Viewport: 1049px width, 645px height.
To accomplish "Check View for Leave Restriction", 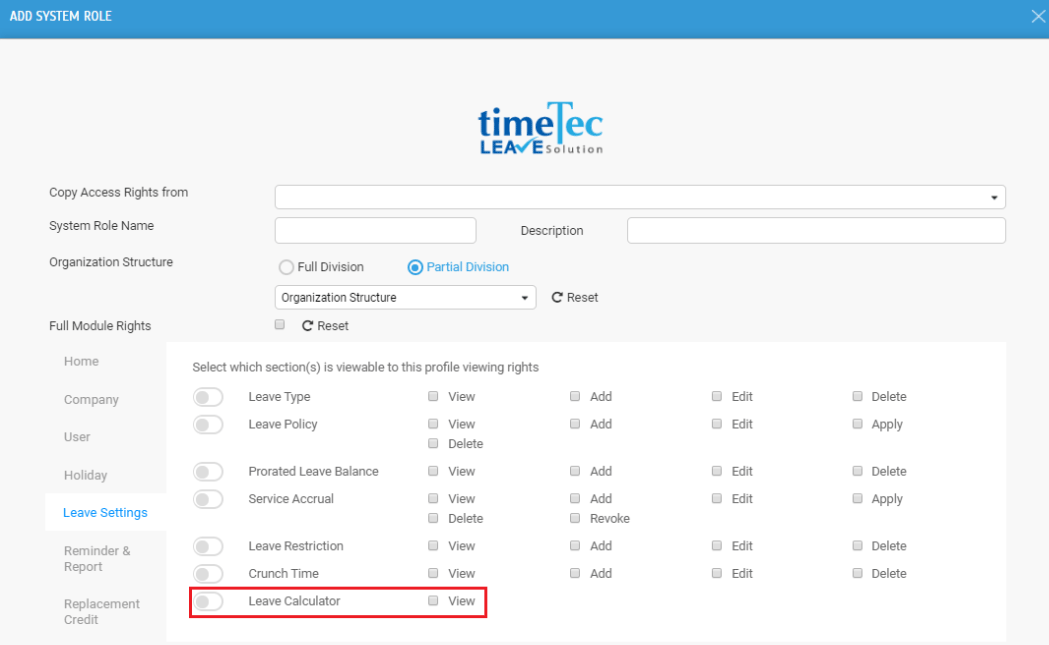I will 434,545.
